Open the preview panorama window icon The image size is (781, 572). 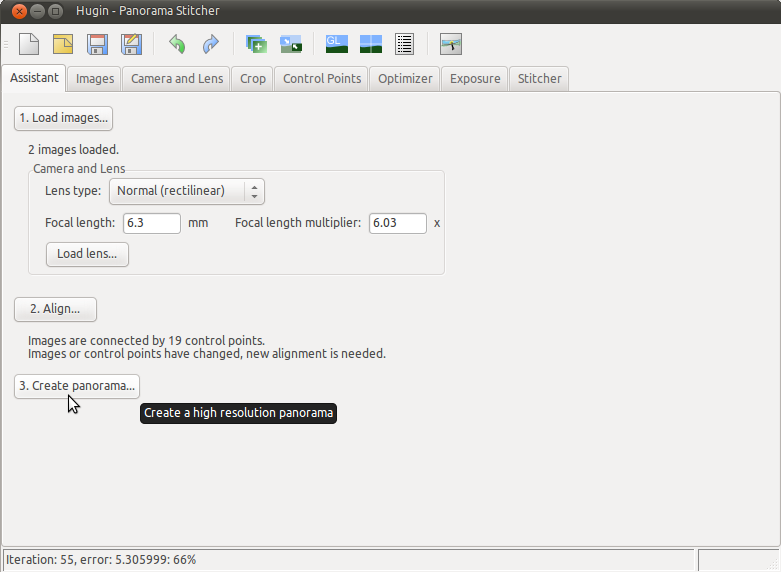pos(371,44)
